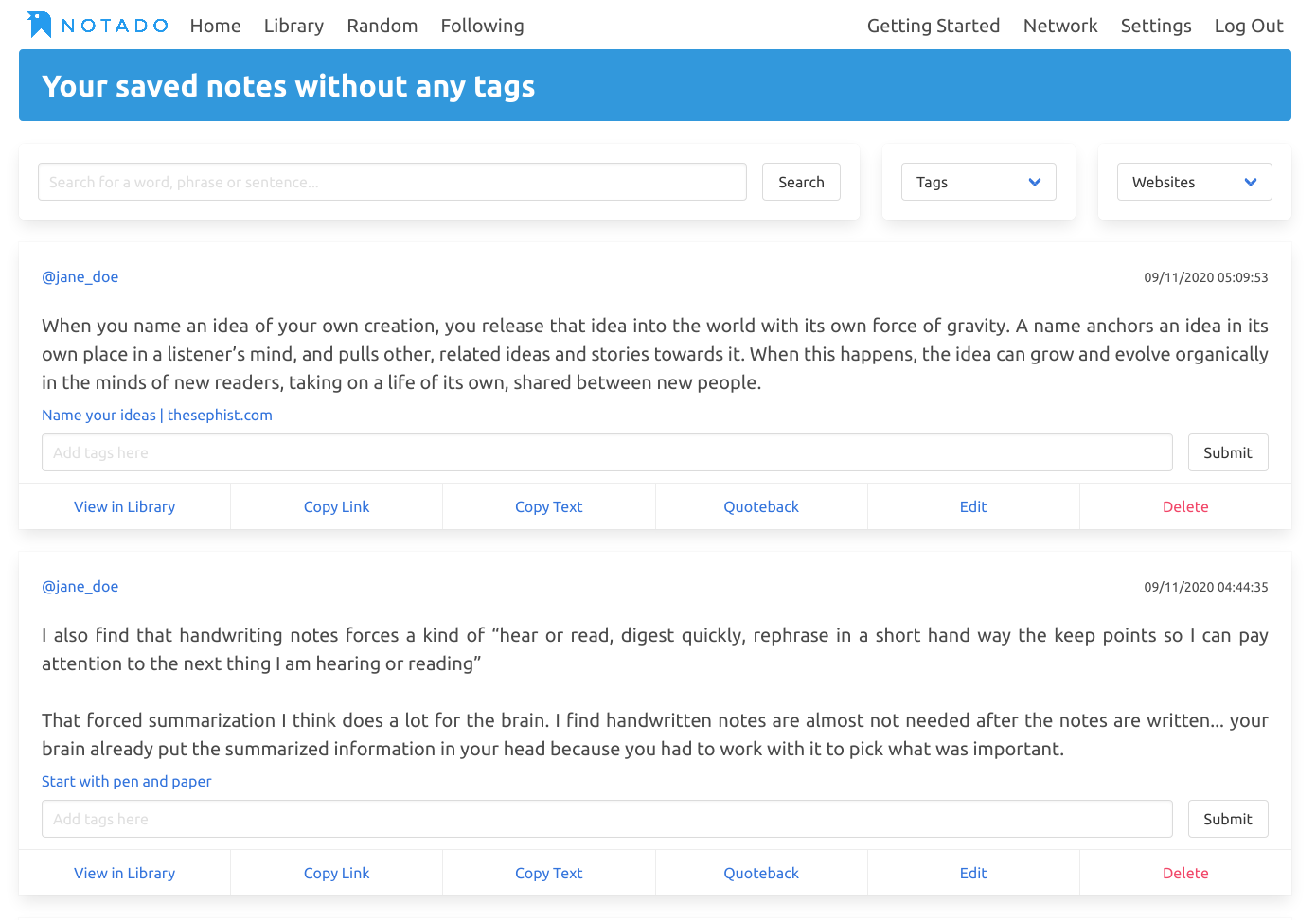Open the Websites dropdown chevron
Image resolution: width=1316 pixels, height=920 pixels.
coord(1251,182)
